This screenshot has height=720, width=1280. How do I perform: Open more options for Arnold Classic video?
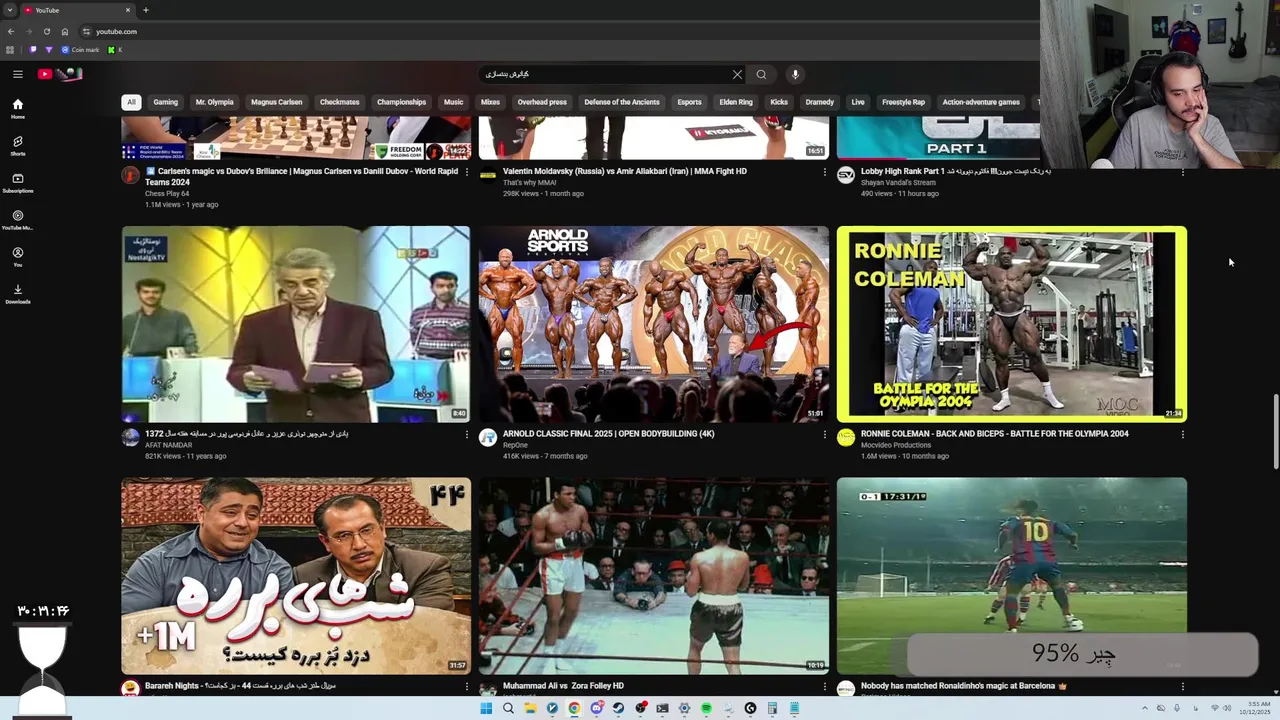click(825, 435)
